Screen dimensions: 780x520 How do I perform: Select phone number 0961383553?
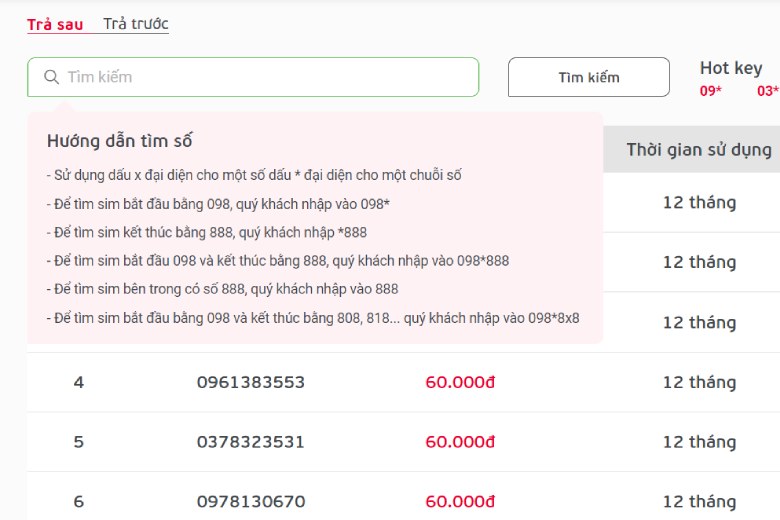pos(251,382)
